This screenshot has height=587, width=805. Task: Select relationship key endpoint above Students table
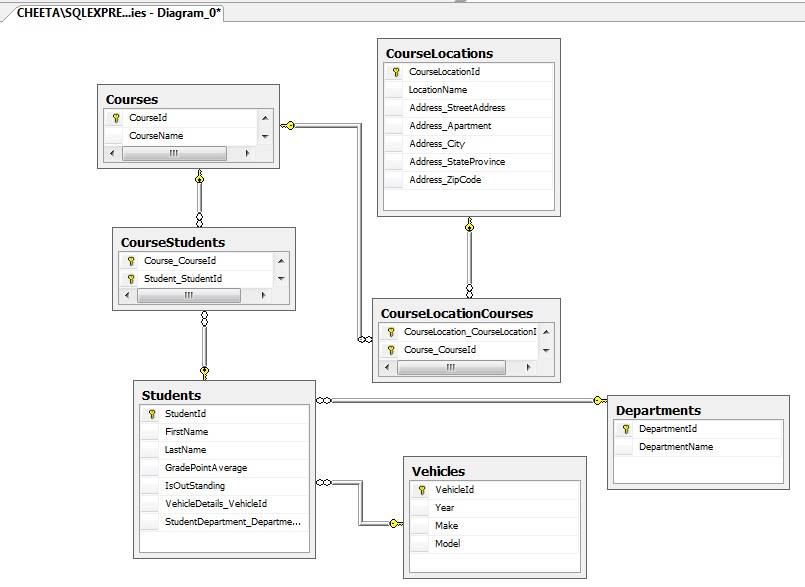pos(204,373)
